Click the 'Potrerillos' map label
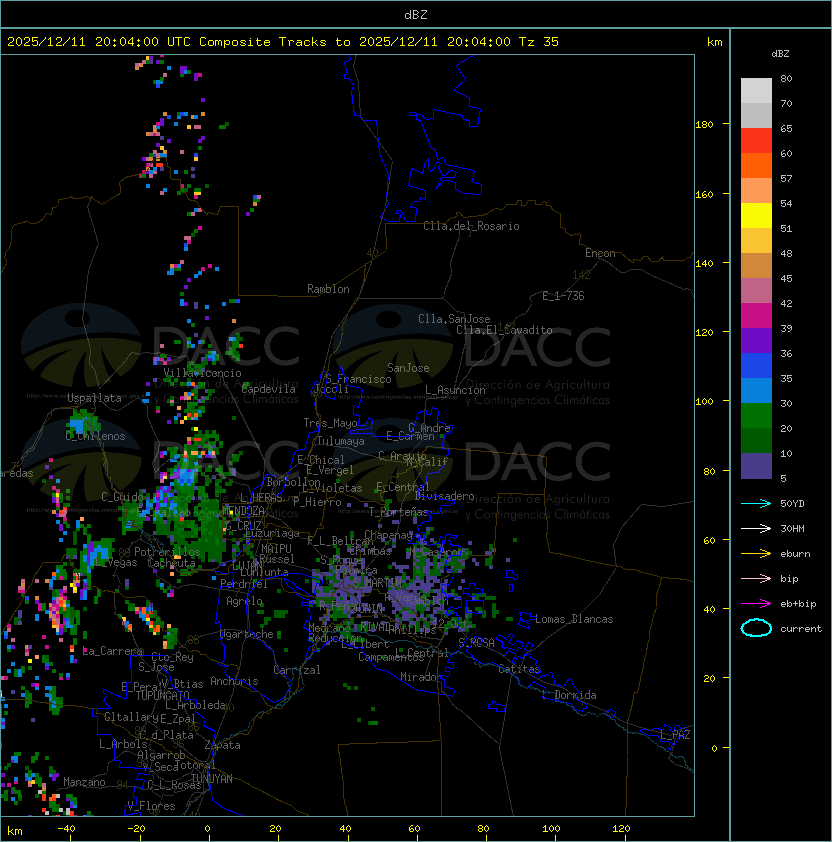Viewport: 832px width, 842px height. (x=167, y=552)
